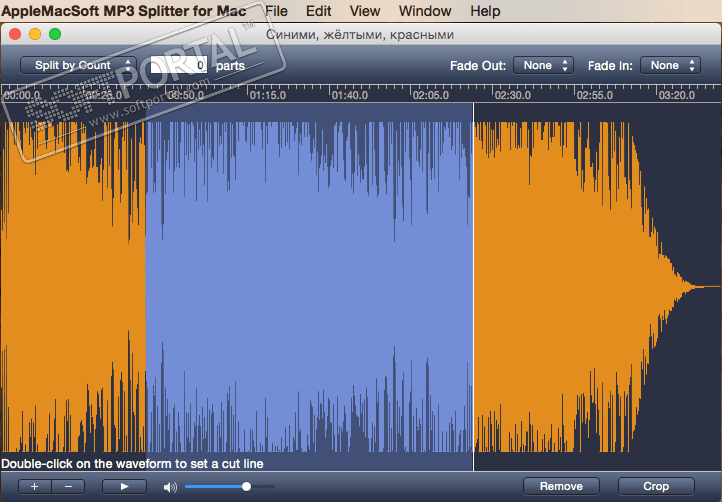
Task: Minimize the window with the yellow button
Action: tap(35, 34)
